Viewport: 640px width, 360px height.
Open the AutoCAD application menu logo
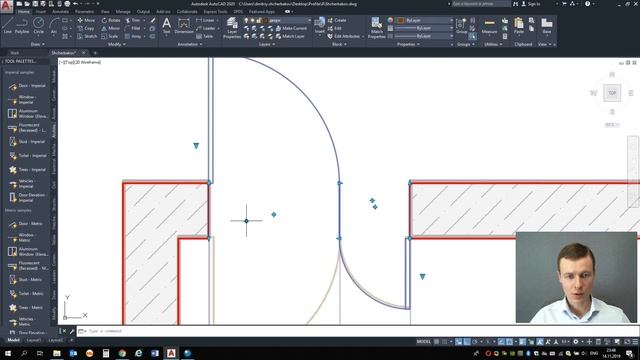pyautogui.click(x=6, y=6)
